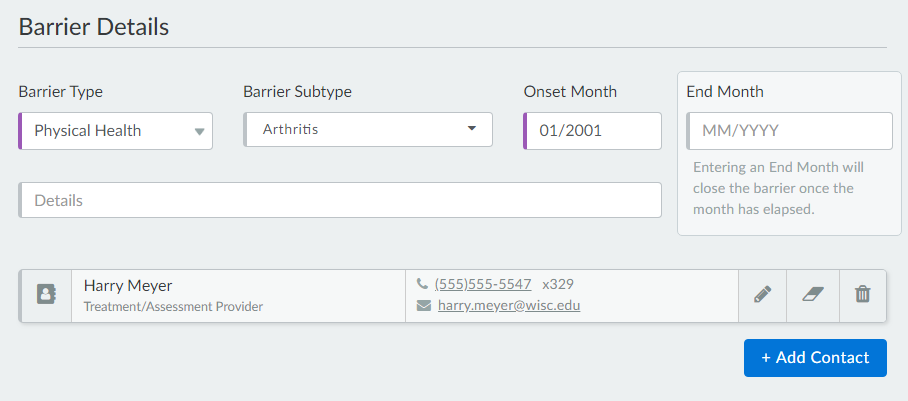Click the Treatment/Assessment Provider label
The width and height of the screenshot is (908, 401).
pos(173,307)
